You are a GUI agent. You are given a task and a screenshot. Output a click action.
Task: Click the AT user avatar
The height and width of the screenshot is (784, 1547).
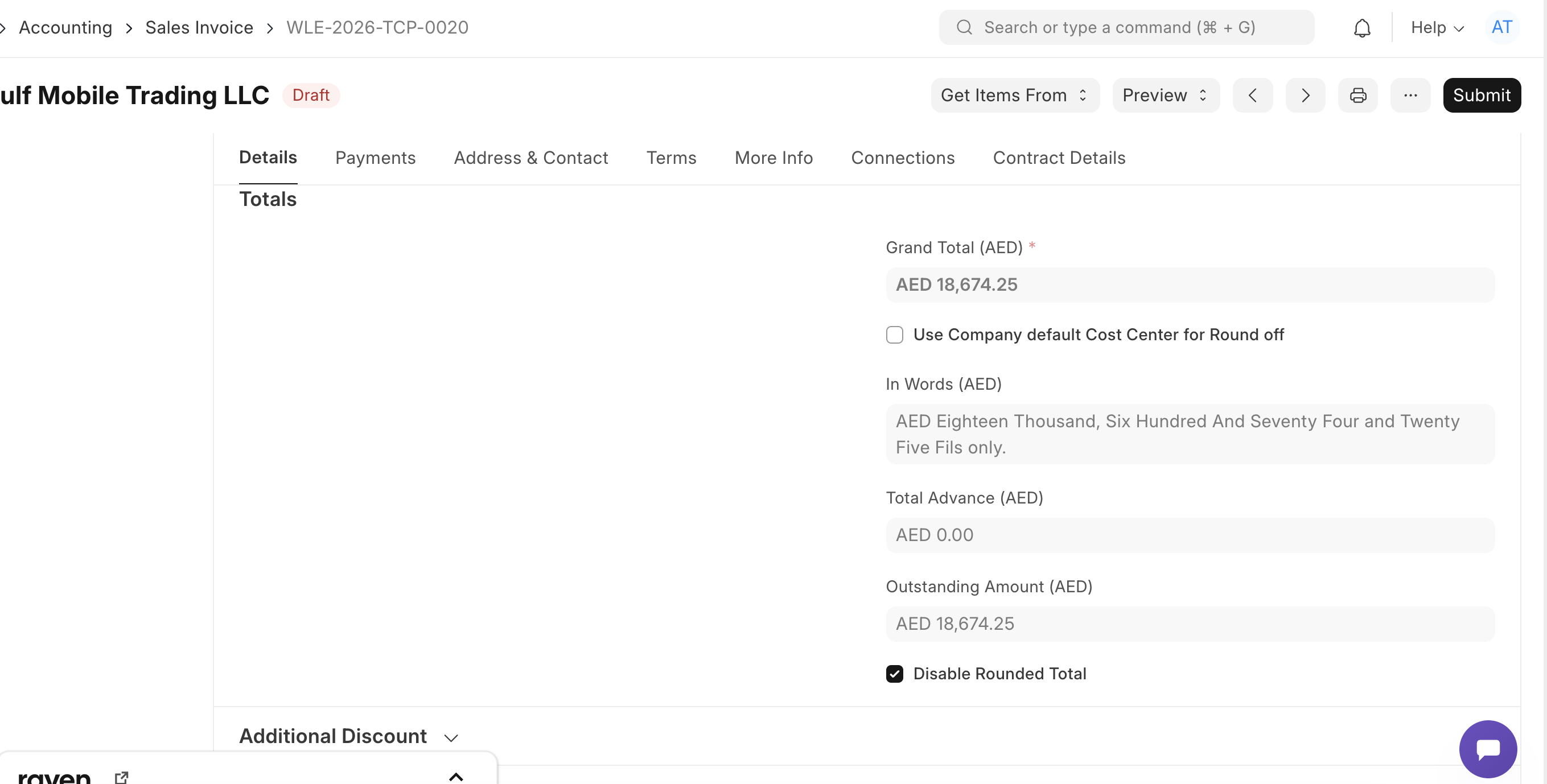(1502, 28)
